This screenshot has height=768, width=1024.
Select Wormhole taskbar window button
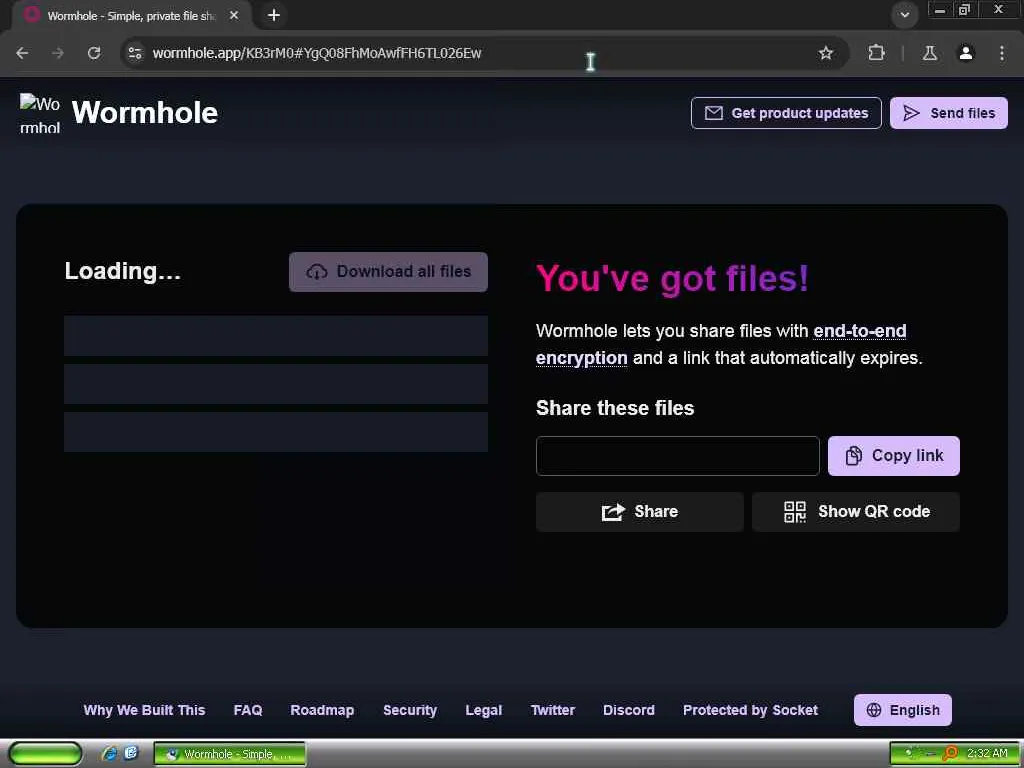pyautogui.click(x=229, y=754)
